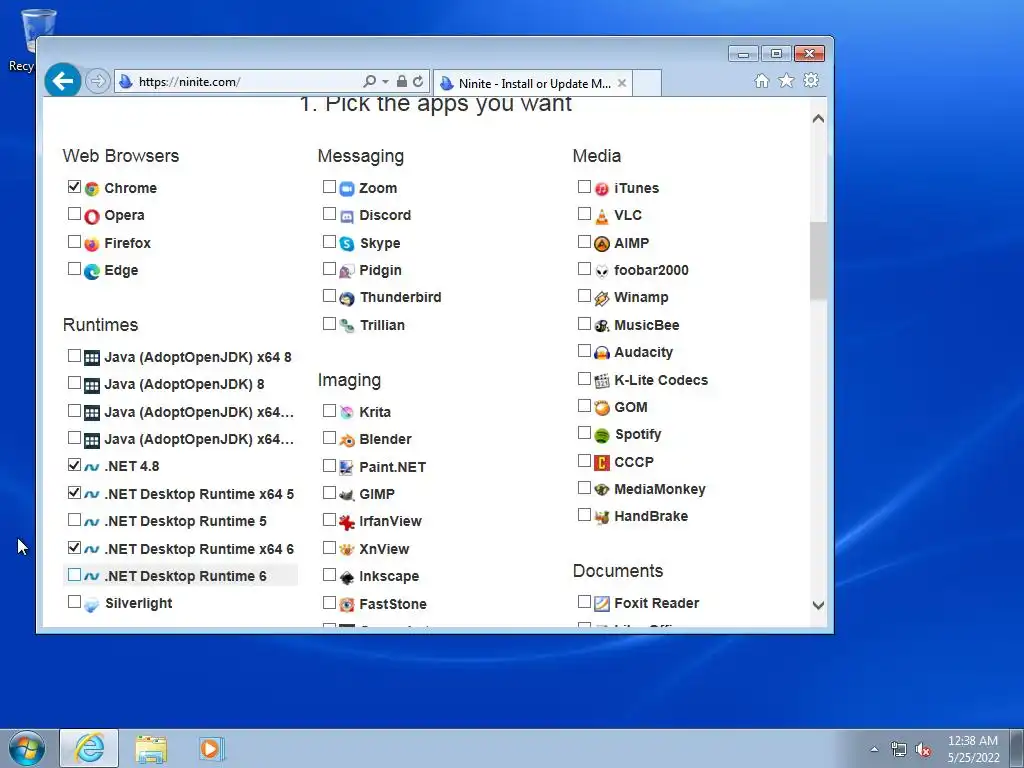Check the K-Lite Codecs checkbox
The height and width of the screenshot is (768, 1024).
tap(584, 379)
